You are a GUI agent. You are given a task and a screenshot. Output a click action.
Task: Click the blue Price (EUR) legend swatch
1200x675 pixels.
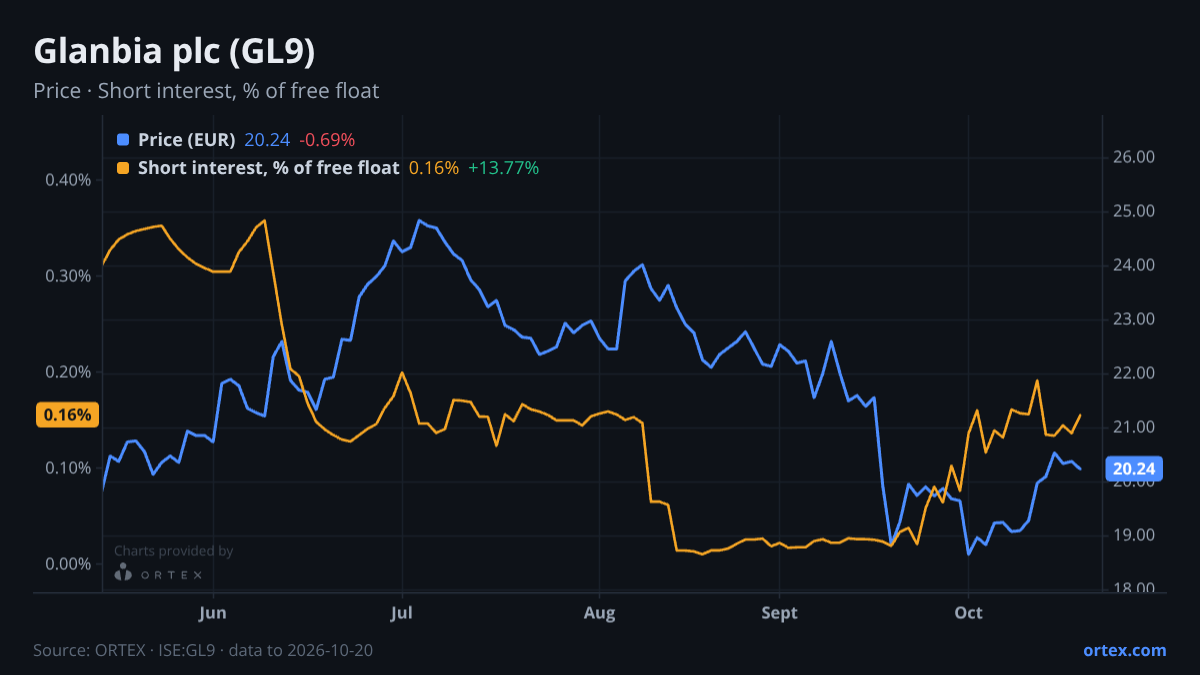click(x=123, y=140)
